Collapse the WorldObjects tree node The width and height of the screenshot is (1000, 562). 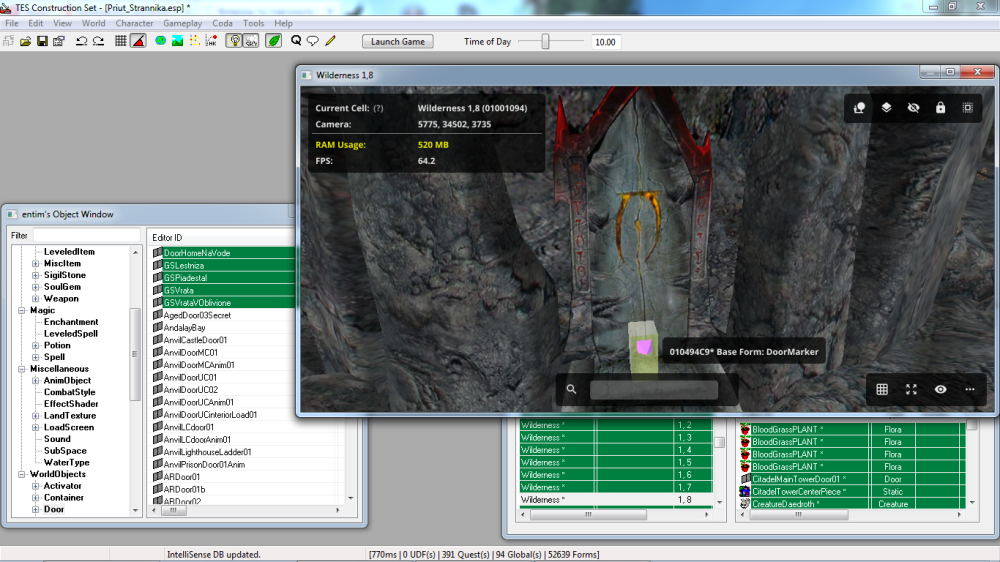[22, 474]
